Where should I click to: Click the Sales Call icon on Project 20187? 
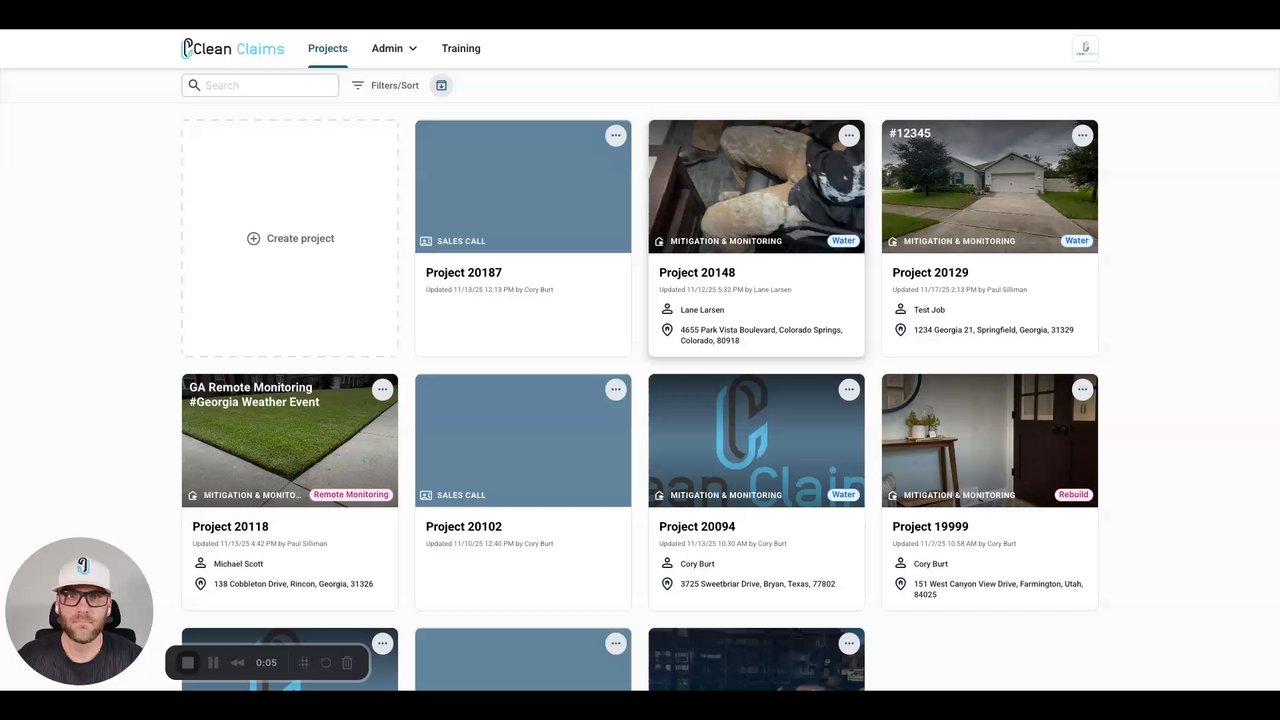[x=426, y=241]
